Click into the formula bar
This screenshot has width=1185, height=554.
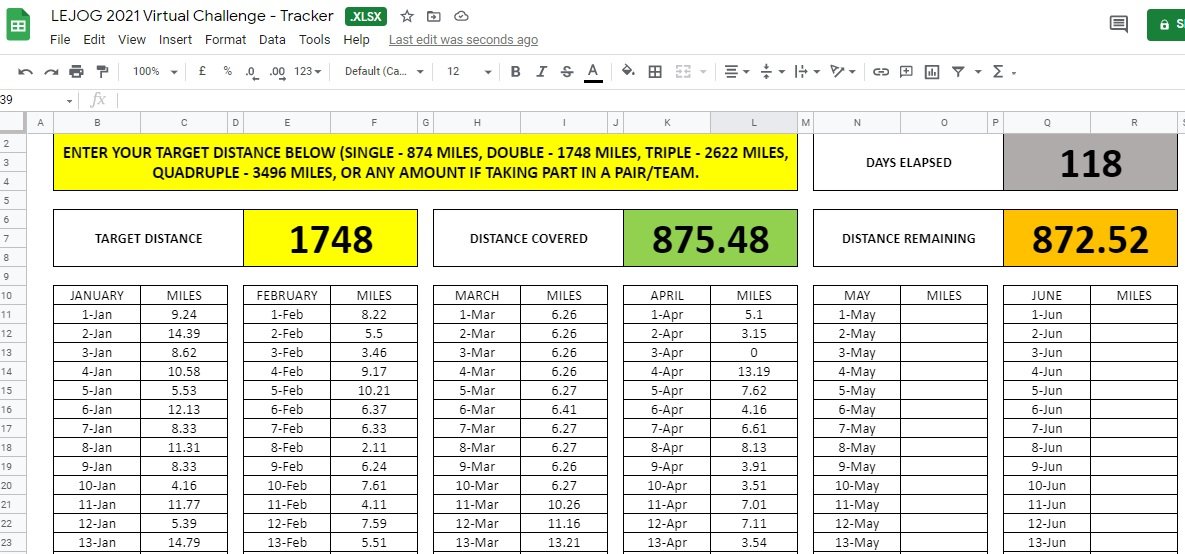(x=650, y=101)
